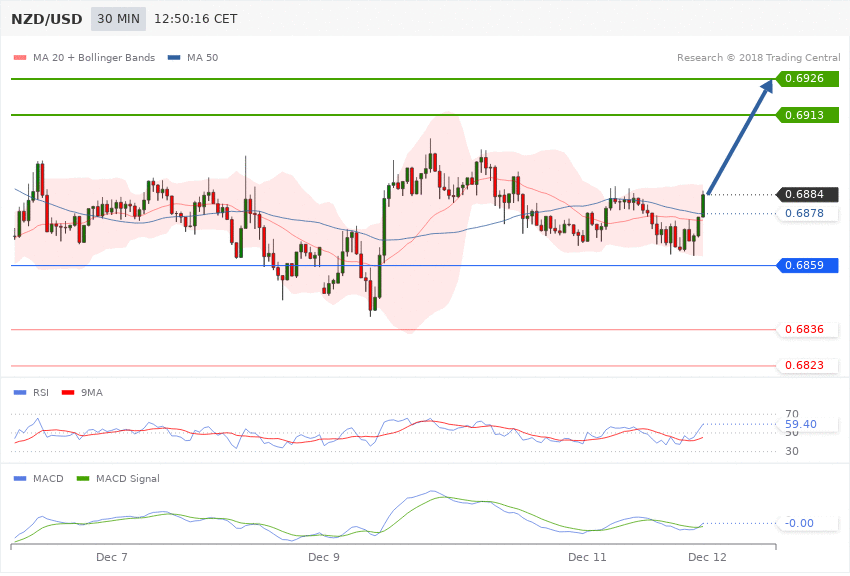Click the NZD/USD pair title
Viewport: 850px width, 576px height.
click(x=47, y=19)
